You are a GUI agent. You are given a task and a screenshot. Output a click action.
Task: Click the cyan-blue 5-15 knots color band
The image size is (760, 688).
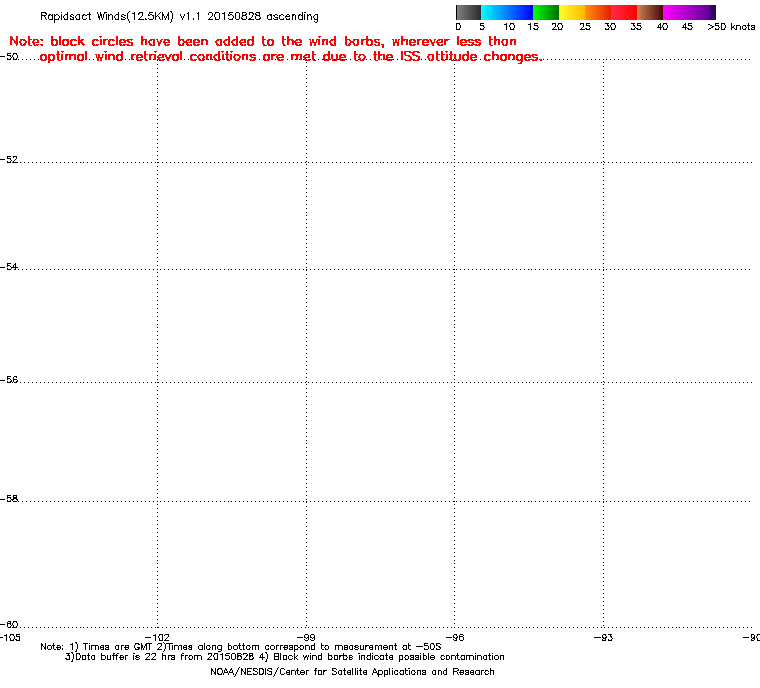point(507,12)
